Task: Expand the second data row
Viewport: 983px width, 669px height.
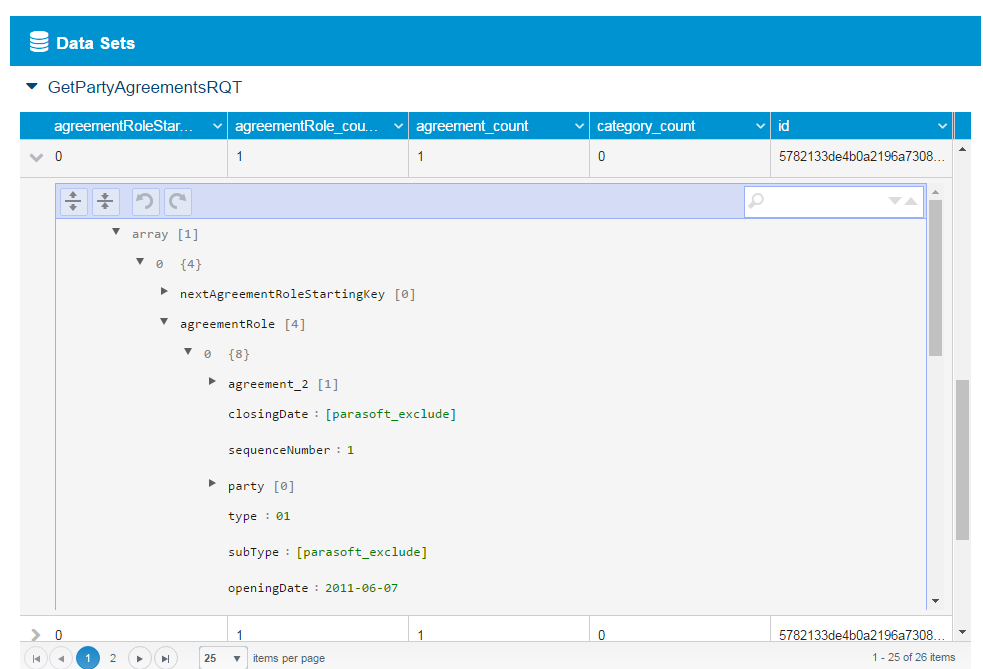Action: (36, 635)
